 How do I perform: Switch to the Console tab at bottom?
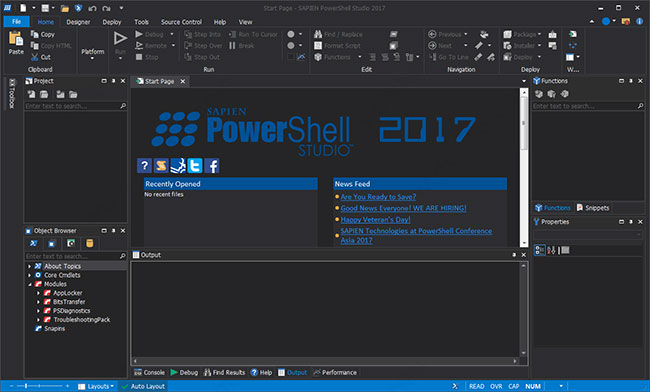[x=149, y=373]
